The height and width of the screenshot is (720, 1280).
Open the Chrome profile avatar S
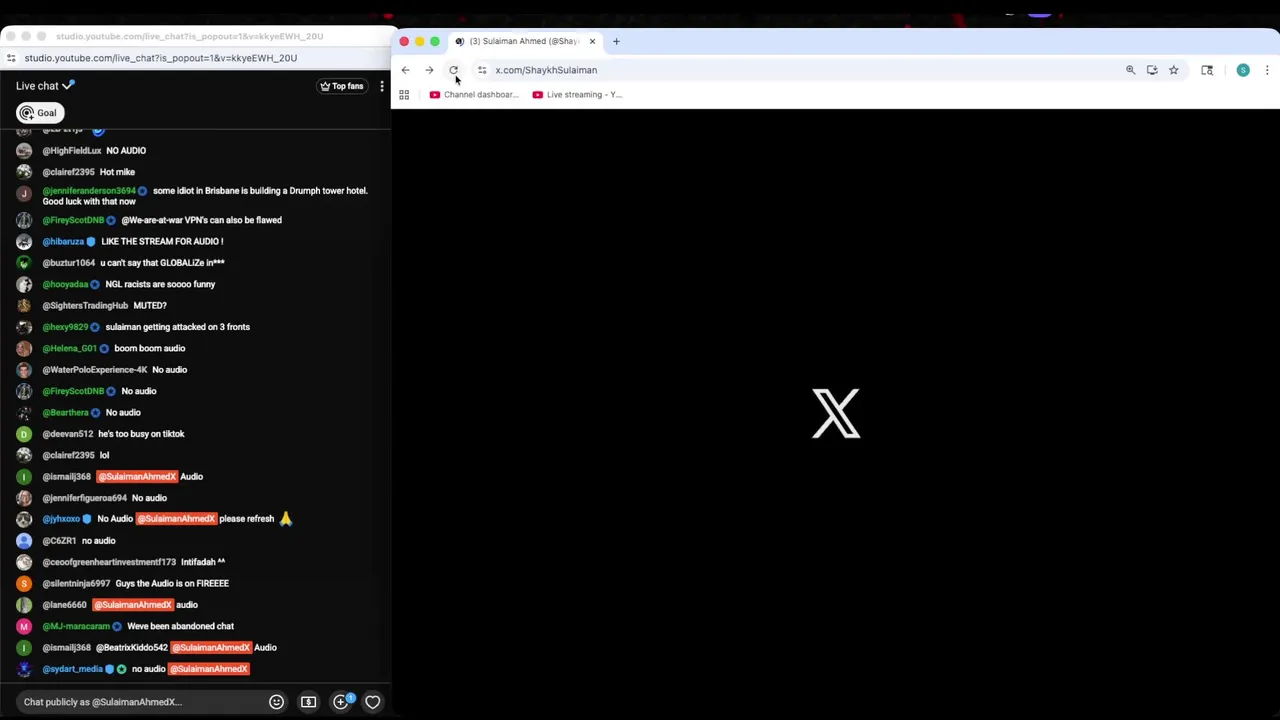(1243, 70)
